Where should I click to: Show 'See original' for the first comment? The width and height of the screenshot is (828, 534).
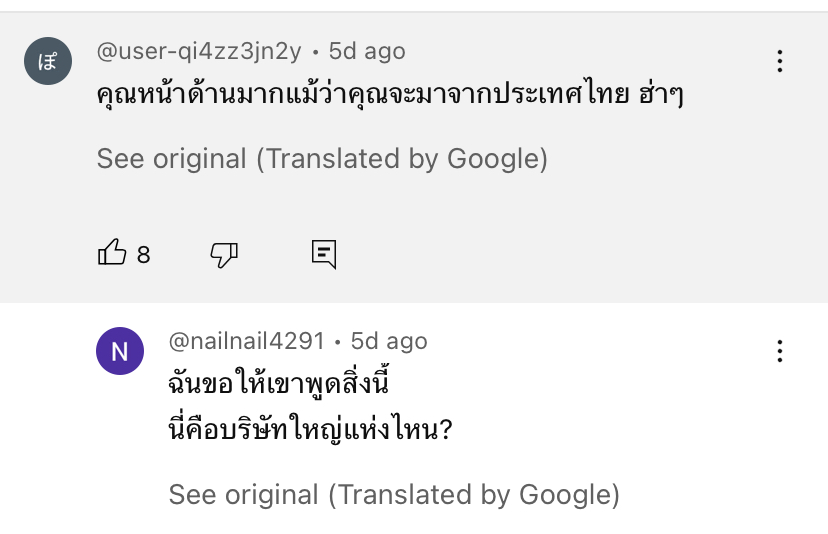coord(172,158)
